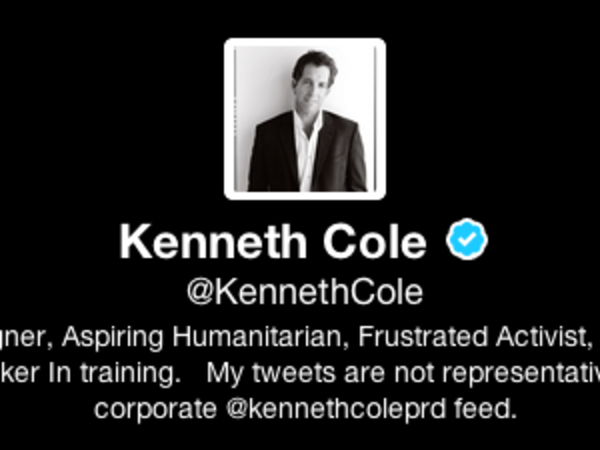Click the Frustrated Activist bio text
The width and height of the screenshot is (600, 450).
475,336
